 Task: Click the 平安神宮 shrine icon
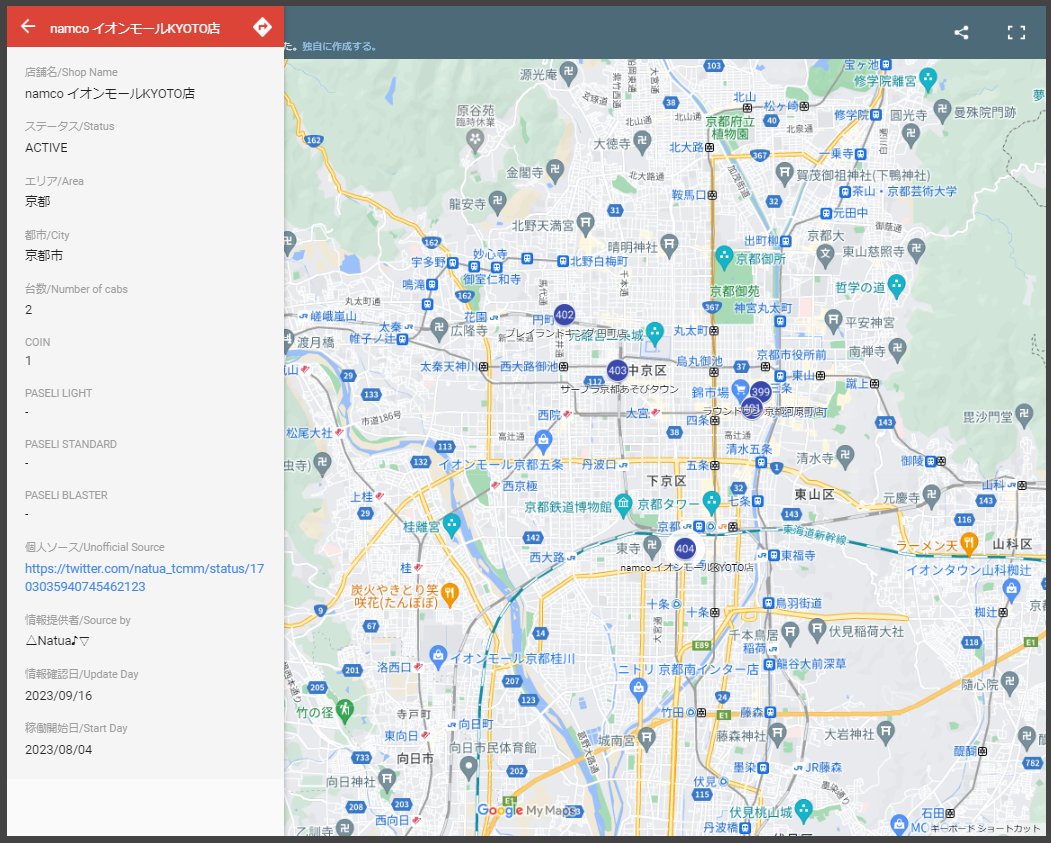point(833,321)
